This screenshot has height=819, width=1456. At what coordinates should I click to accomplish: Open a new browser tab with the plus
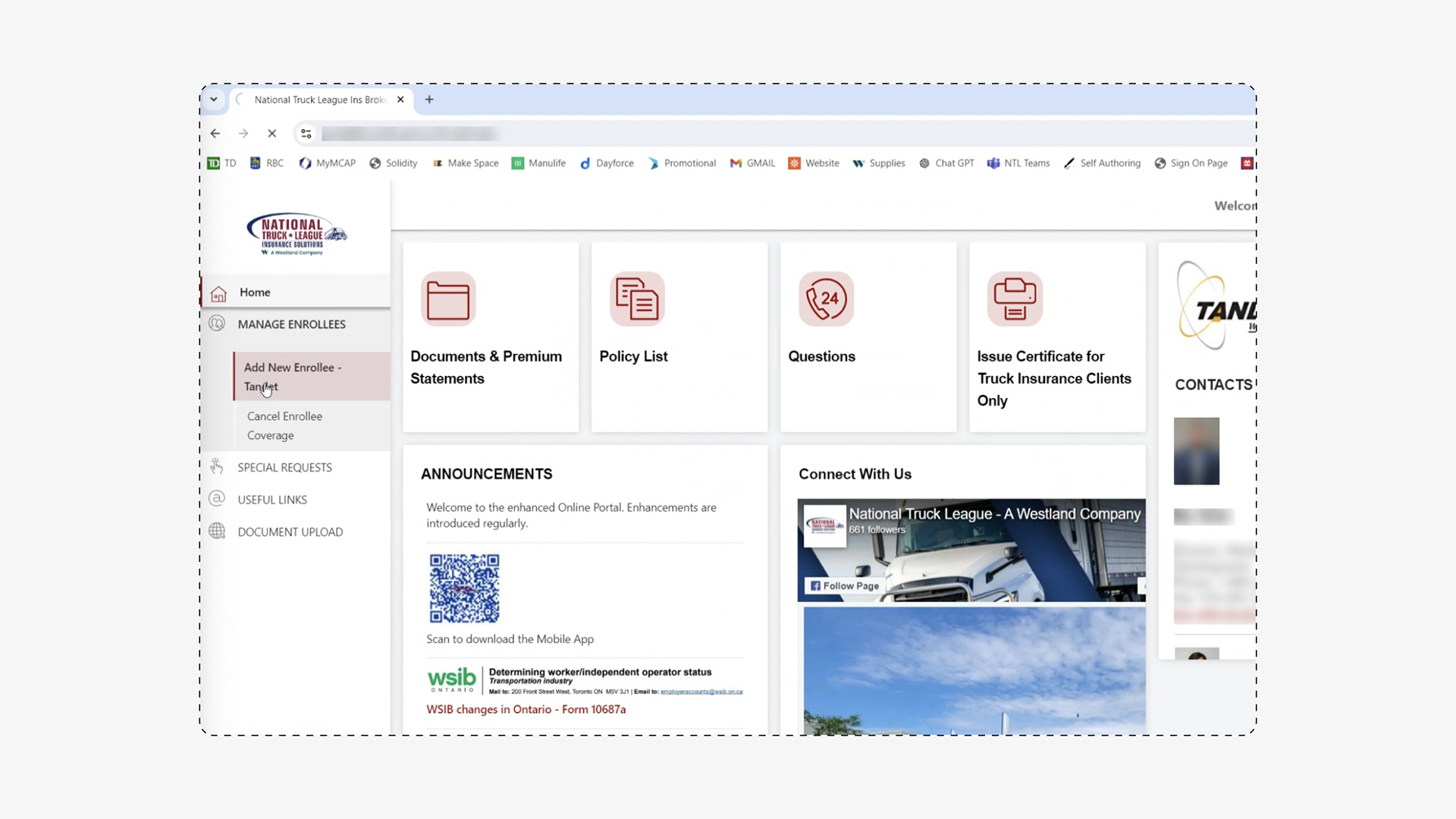pyautogui.click(x=429, y=99)
